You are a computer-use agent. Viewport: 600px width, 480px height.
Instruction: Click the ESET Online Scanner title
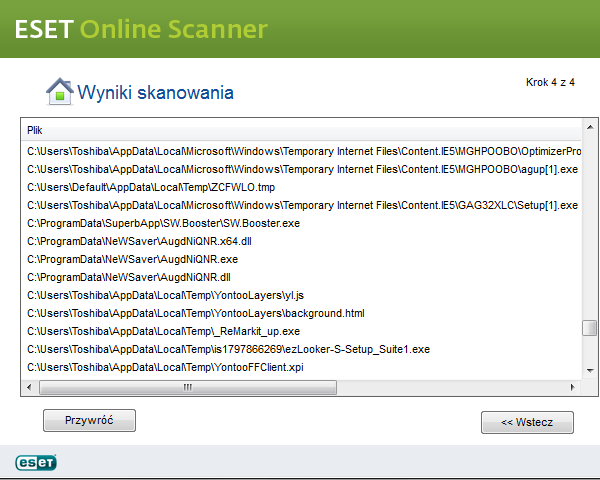(x=141, y=29)
